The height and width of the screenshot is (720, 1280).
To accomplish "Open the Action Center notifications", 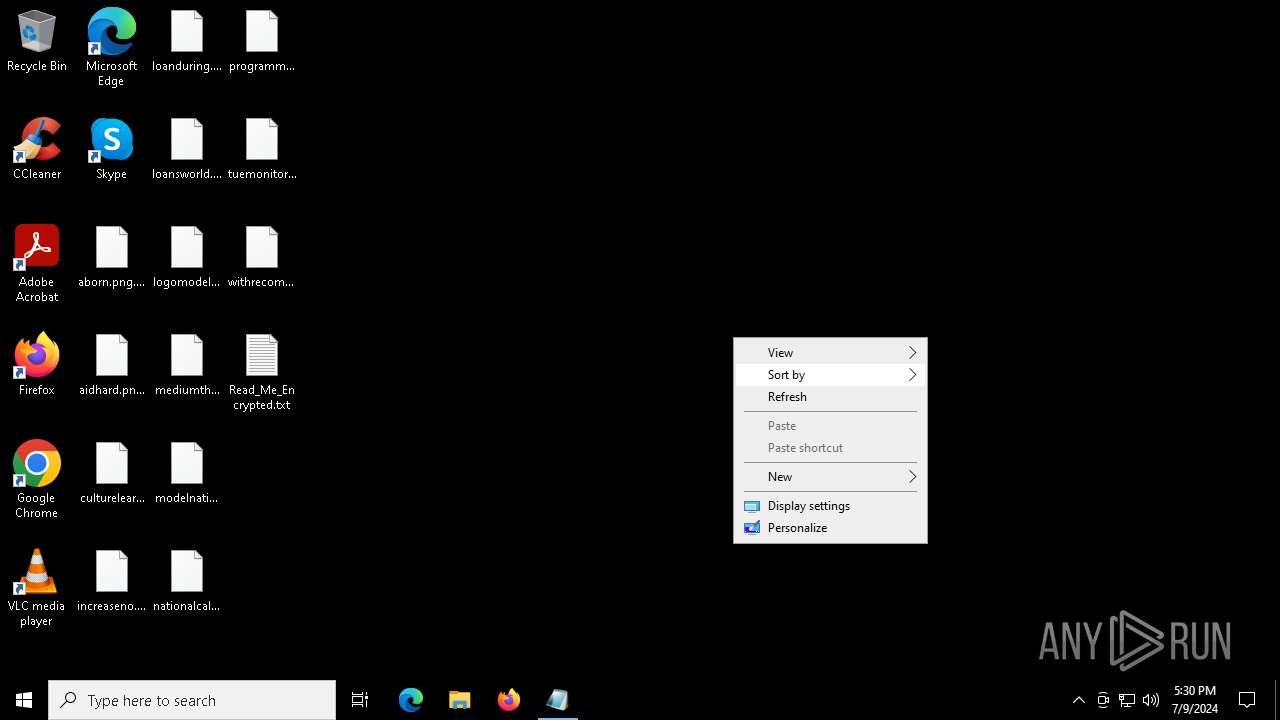I will (x=1247, y=700).
